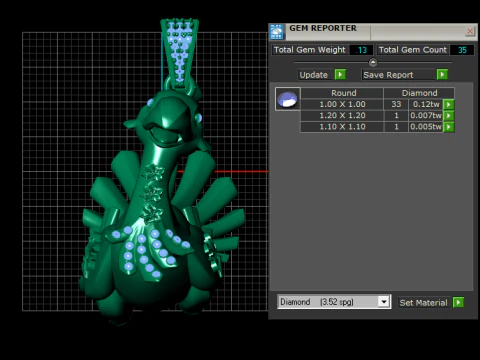Click the Total Gem Count label
The image size is (480, 360).
coord(413,50)
